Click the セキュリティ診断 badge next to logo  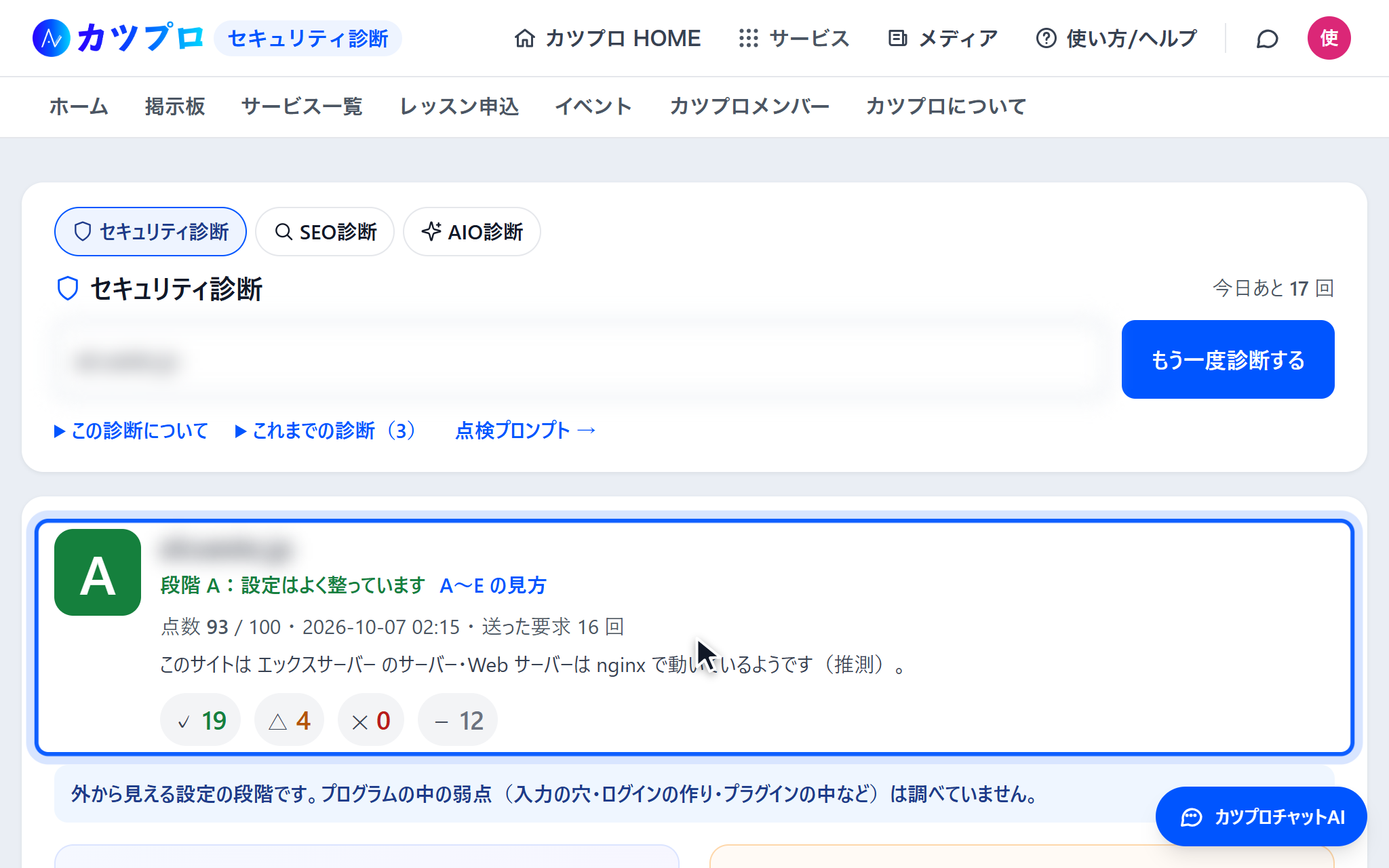[x=308, y=38]
